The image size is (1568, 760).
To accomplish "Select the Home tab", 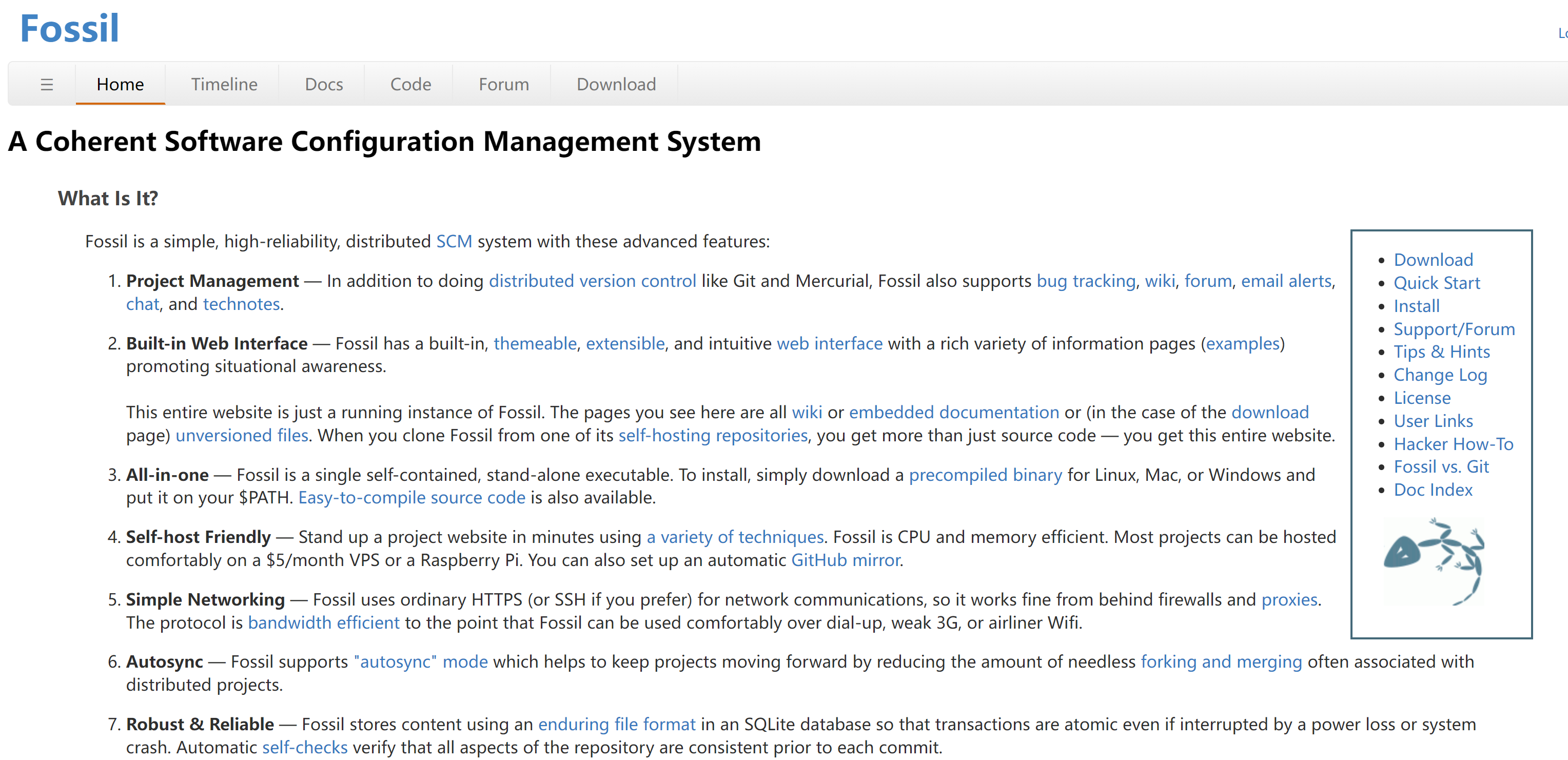I will [x=120, y=84].
